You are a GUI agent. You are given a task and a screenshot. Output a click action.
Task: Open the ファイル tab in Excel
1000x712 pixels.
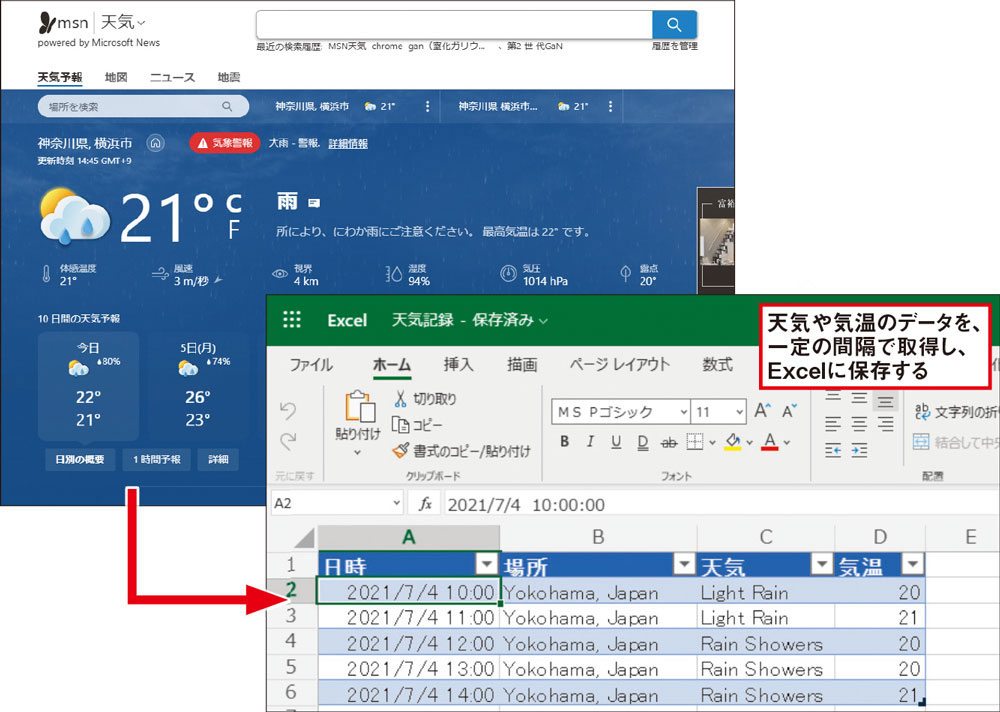click(311, 365)
